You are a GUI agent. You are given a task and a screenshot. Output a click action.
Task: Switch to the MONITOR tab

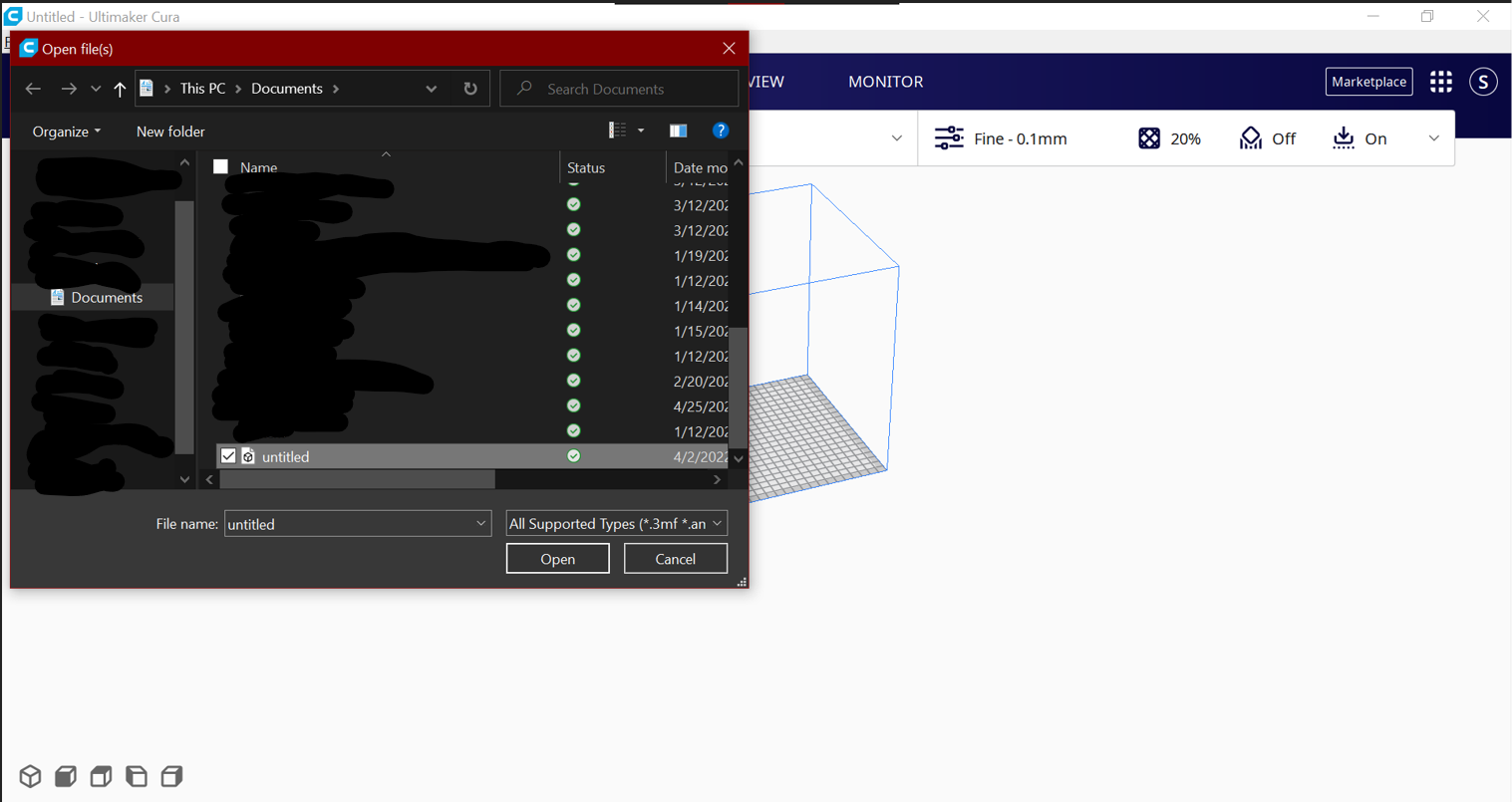click(x=885, y=82)
